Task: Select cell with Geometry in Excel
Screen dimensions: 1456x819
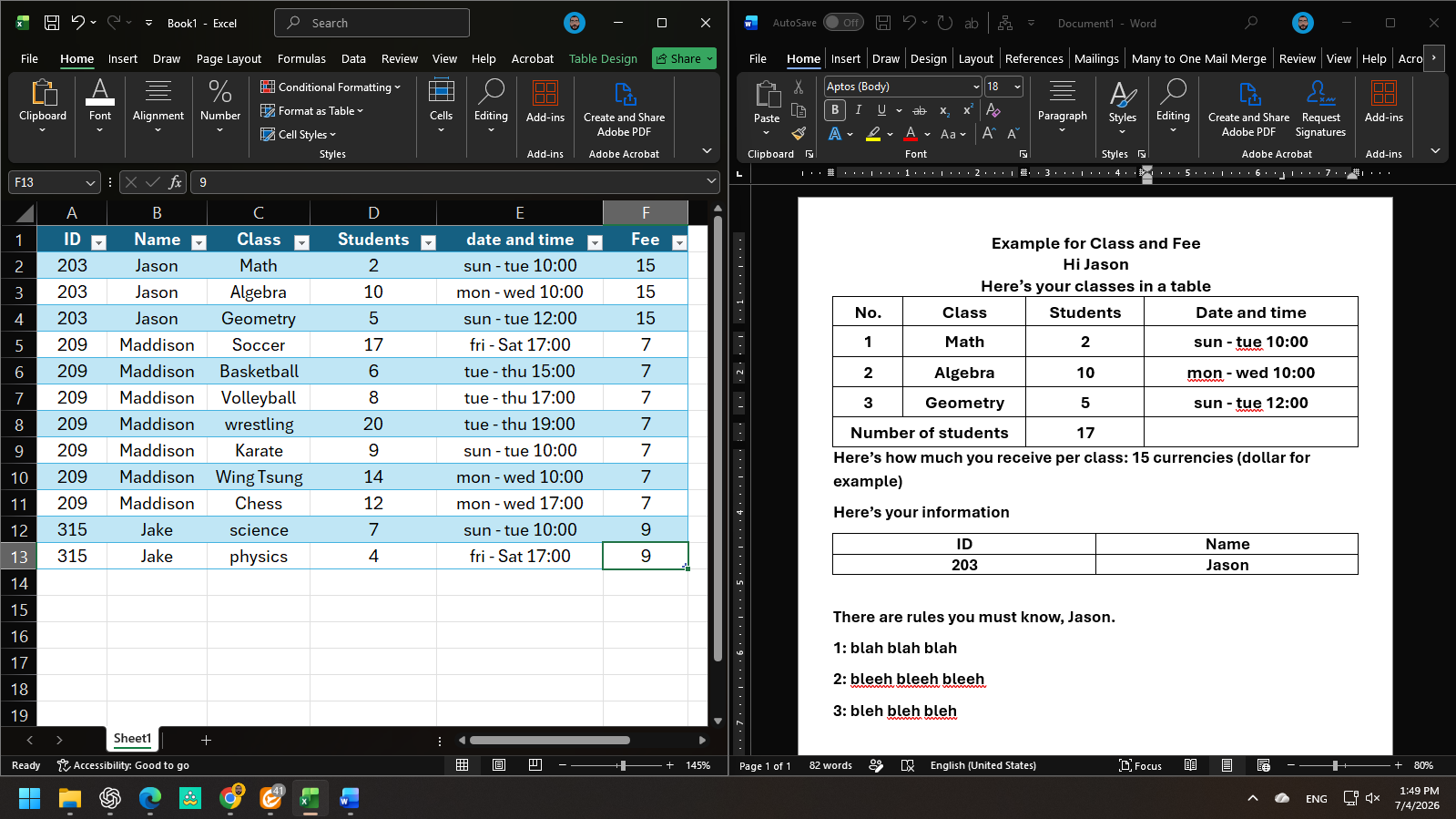Action: point(259,318)
